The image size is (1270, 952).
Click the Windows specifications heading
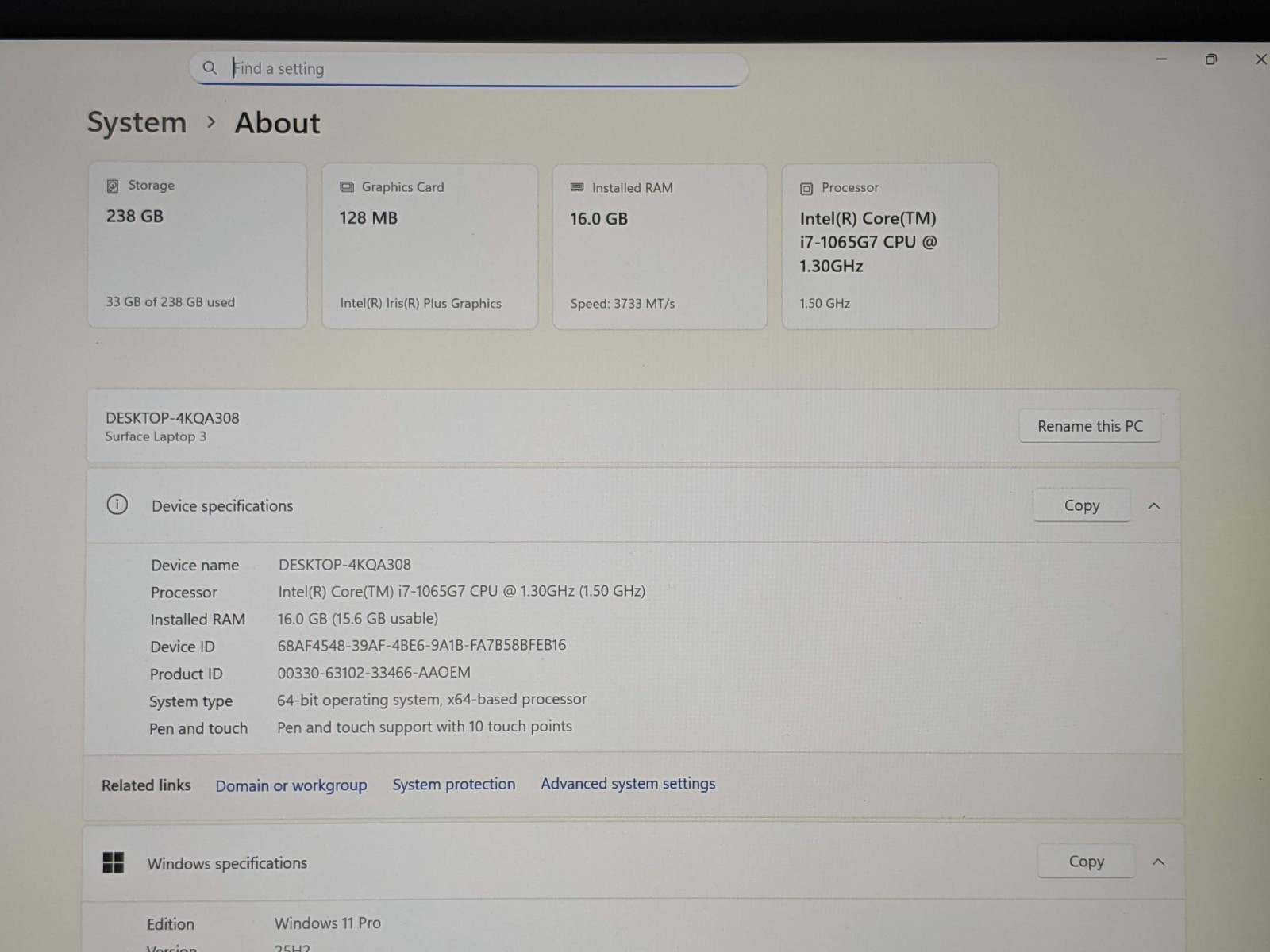227,863
